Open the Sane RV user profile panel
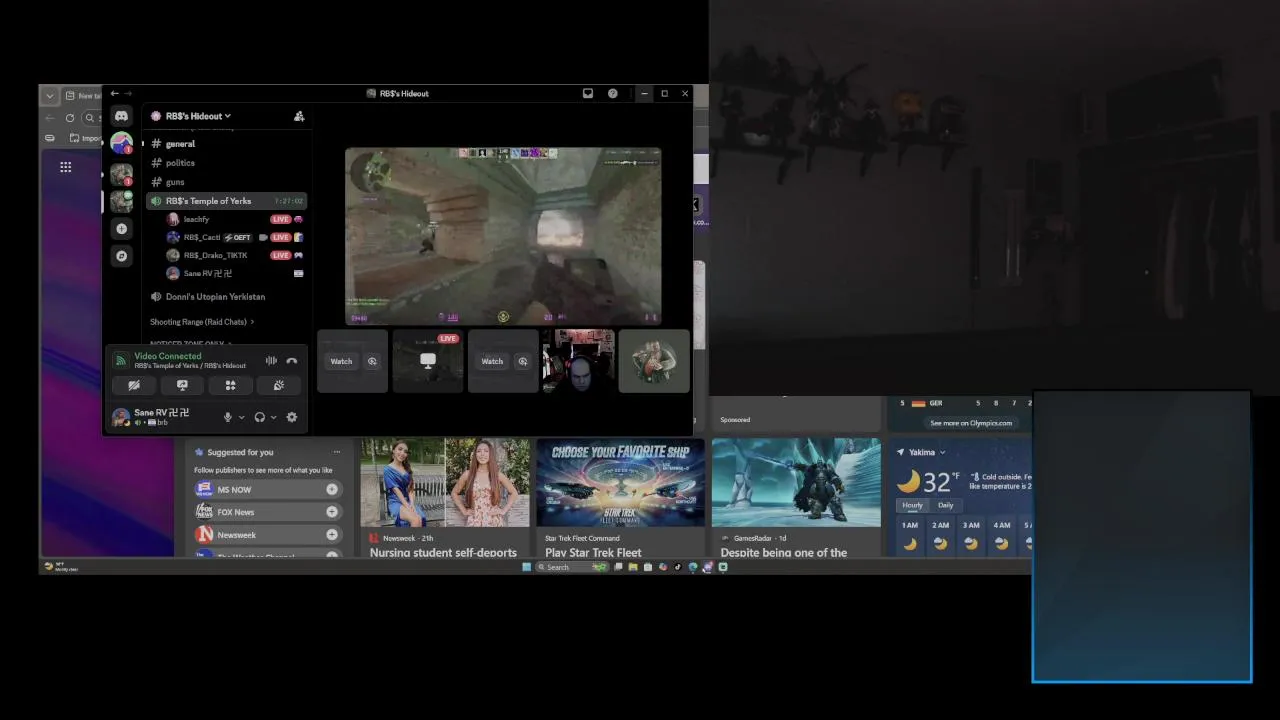This screenshot has height=720, width=1280. click(163, 417)
